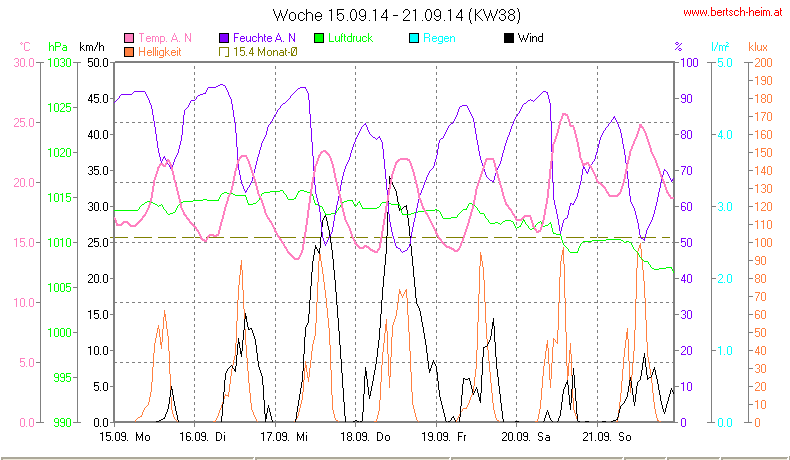
Task: Click the green Luftdruck legend swatch
Action: (x=319, y=38)
